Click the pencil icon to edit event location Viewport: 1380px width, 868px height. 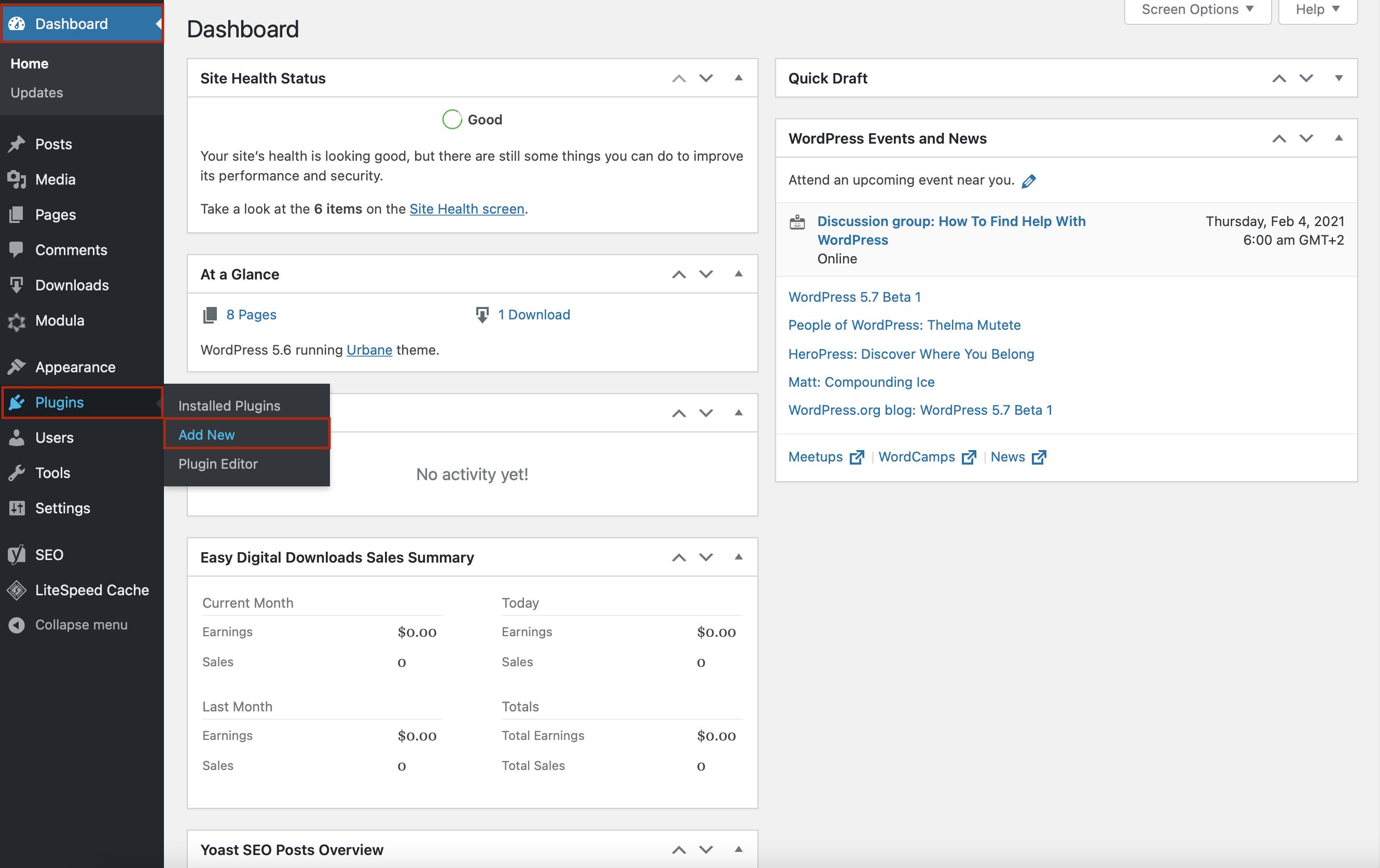tap(1029, 181)
